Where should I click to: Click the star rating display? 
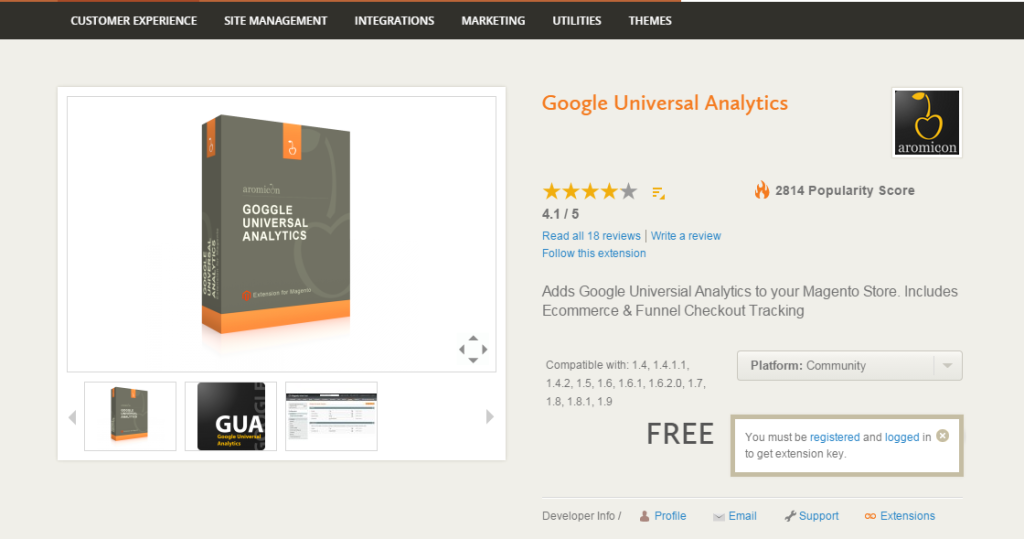click(589, 191)
